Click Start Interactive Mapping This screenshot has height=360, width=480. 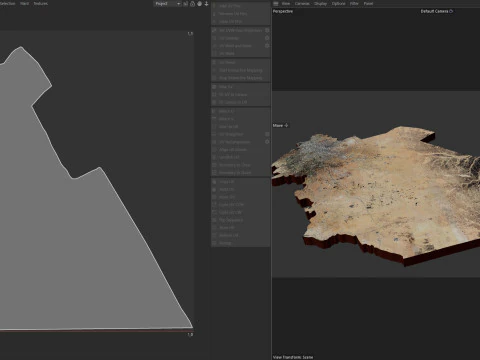pos(240,70)
